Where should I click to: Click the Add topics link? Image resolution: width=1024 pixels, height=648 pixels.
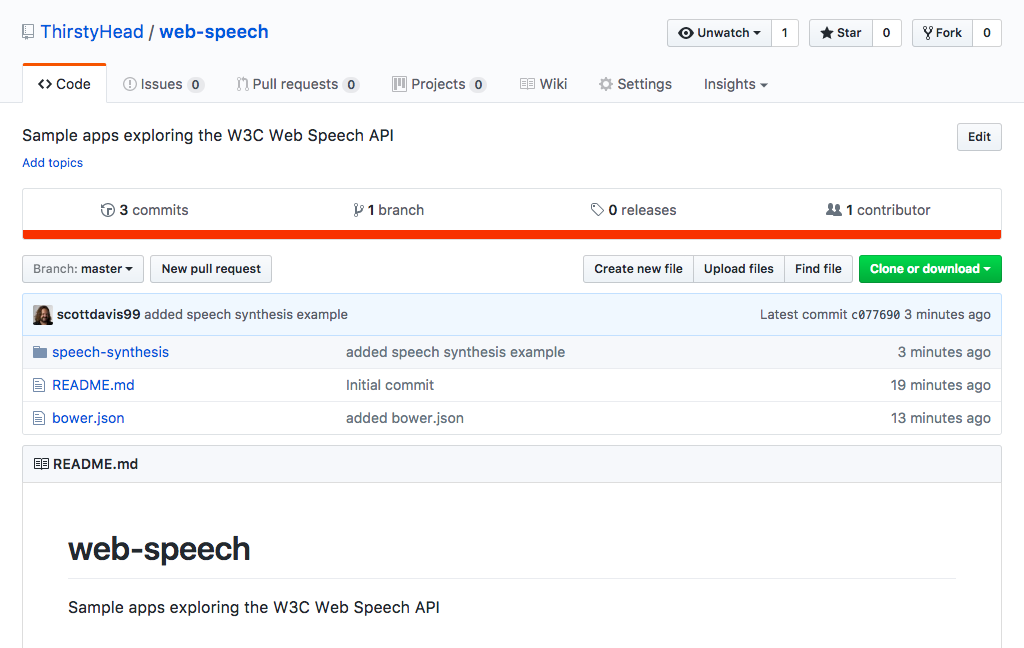[53, 163]
